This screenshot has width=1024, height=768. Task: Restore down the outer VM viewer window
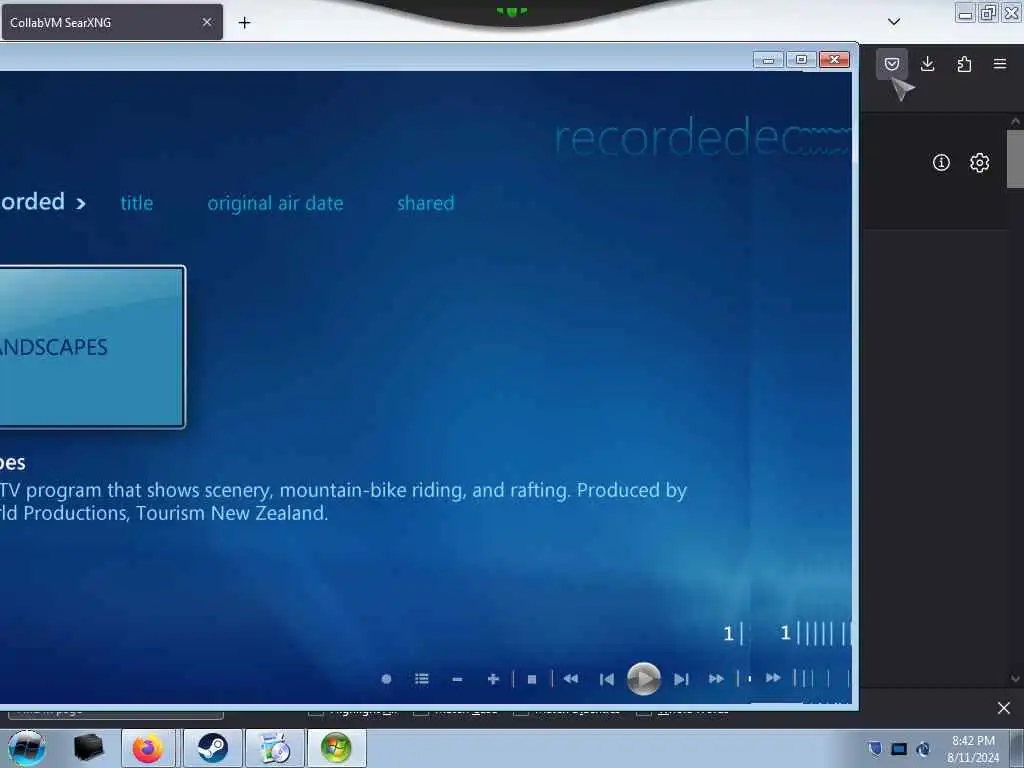pos(989,13)
